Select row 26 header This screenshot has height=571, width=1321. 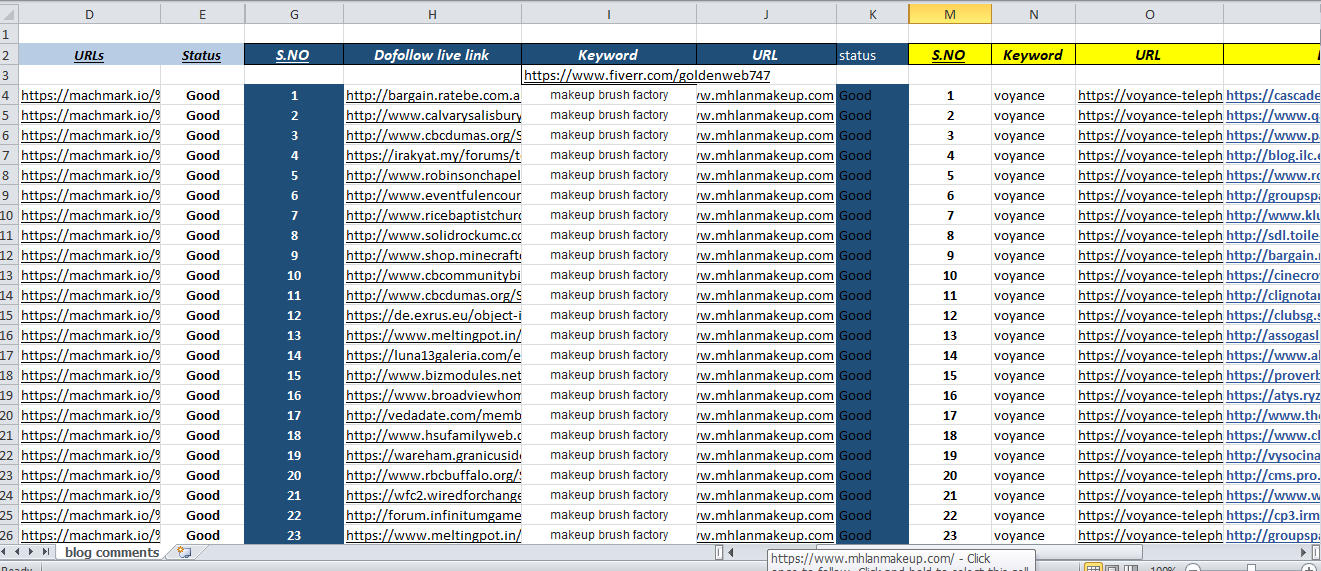click(x=9, y=535)
